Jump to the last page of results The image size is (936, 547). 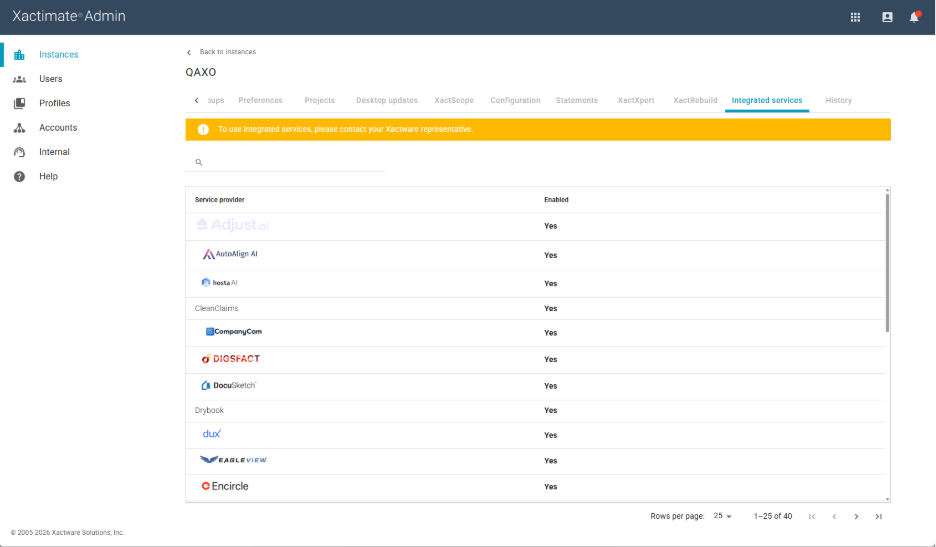(x=878, y=517)
